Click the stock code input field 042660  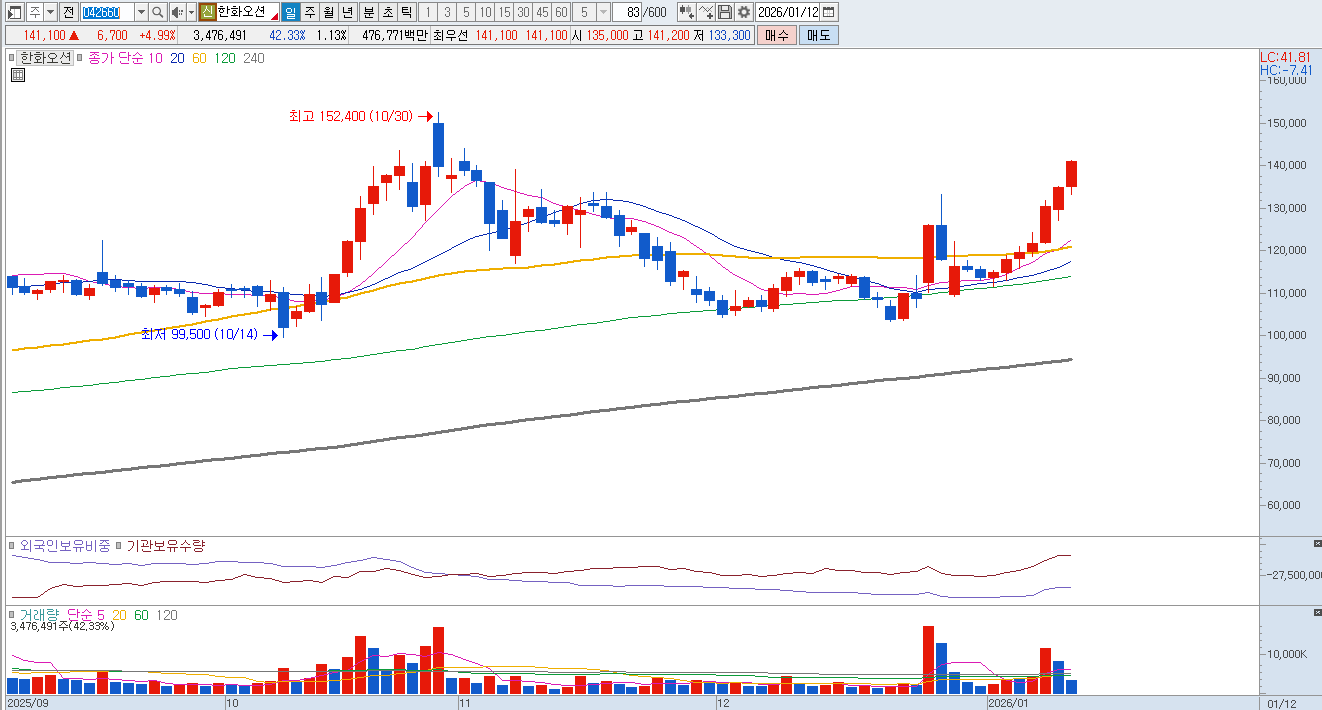[x=106, y=12]
